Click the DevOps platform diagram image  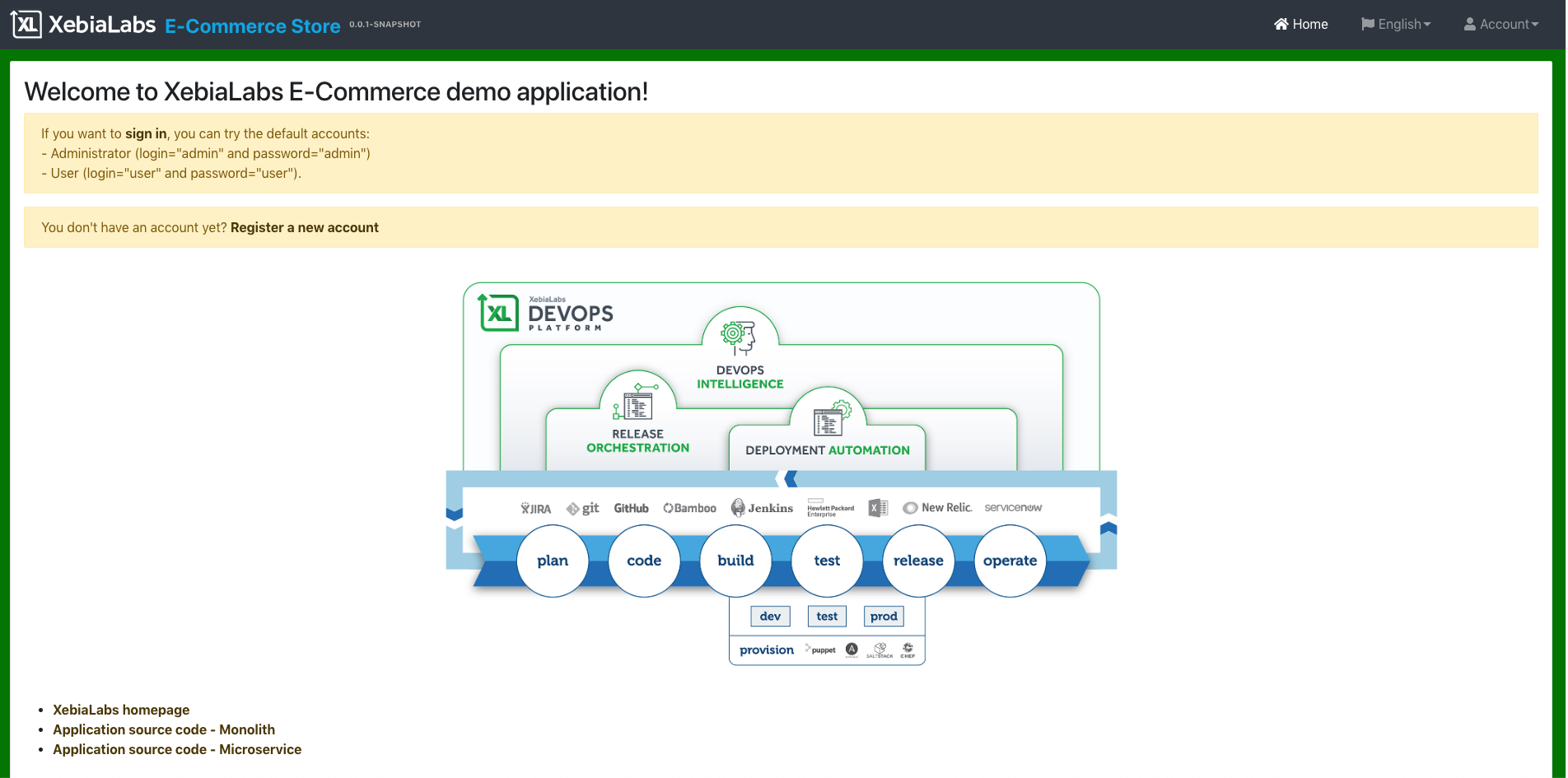coord(782,474)
